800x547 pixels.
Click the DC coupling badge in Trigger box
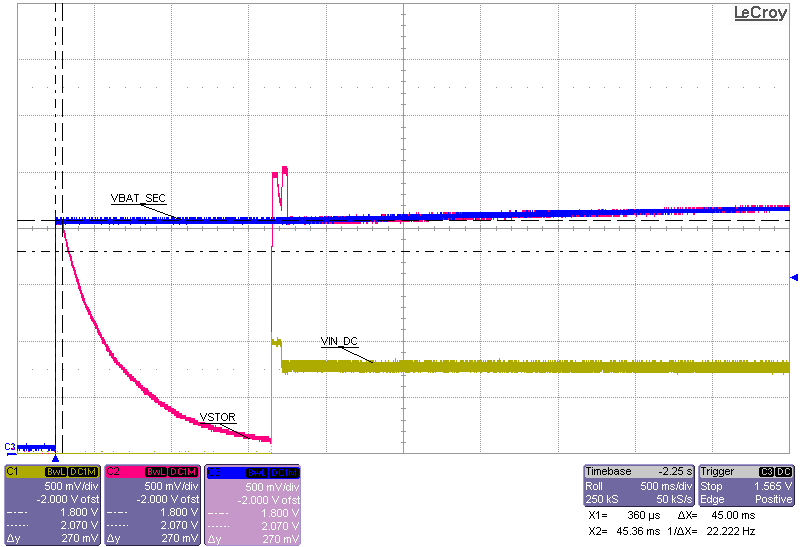tap(783, 472)
